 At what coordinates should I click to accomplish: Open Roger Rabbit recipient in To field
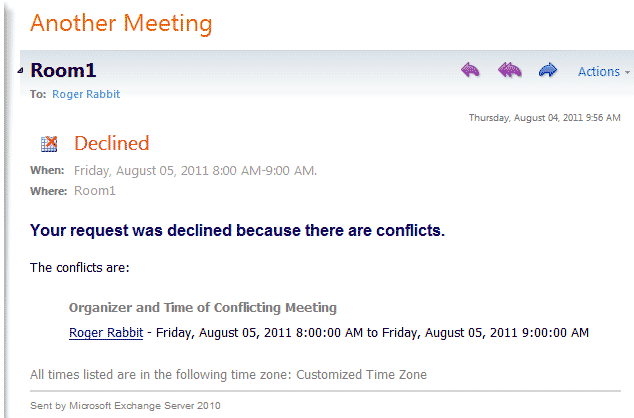86,94
